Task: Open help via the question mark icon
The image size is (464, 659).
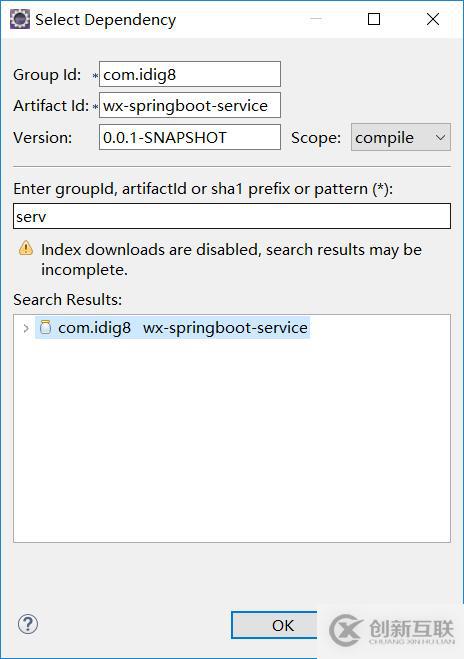Action: (x=28, y=624)
